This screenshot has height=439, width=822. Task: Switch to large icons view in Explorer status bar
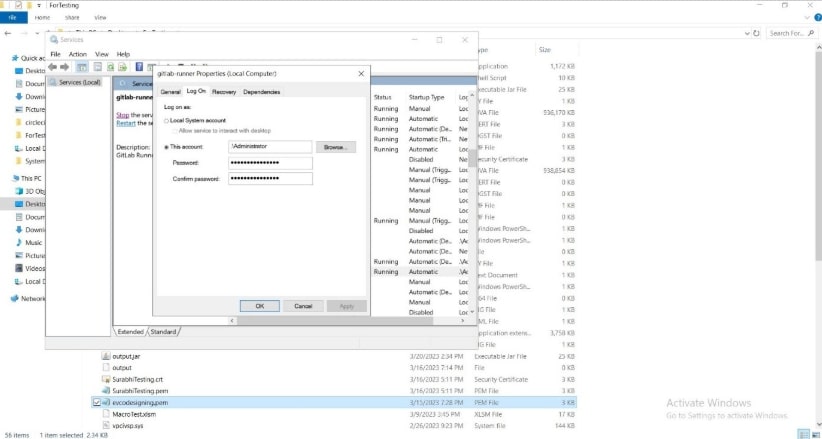[815, 434]
